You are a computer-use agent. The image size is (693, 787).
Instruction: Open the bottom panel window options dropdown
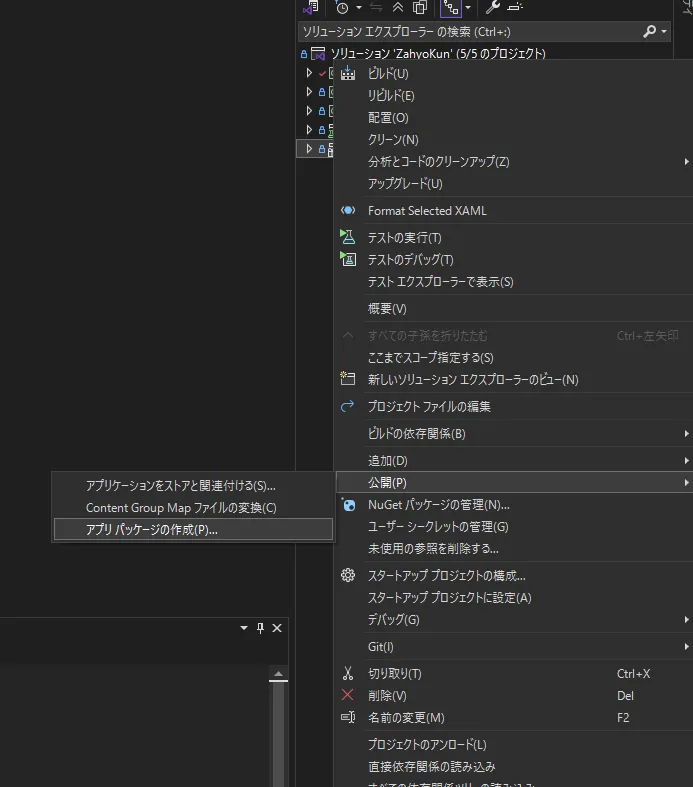(x=244, y=628)
